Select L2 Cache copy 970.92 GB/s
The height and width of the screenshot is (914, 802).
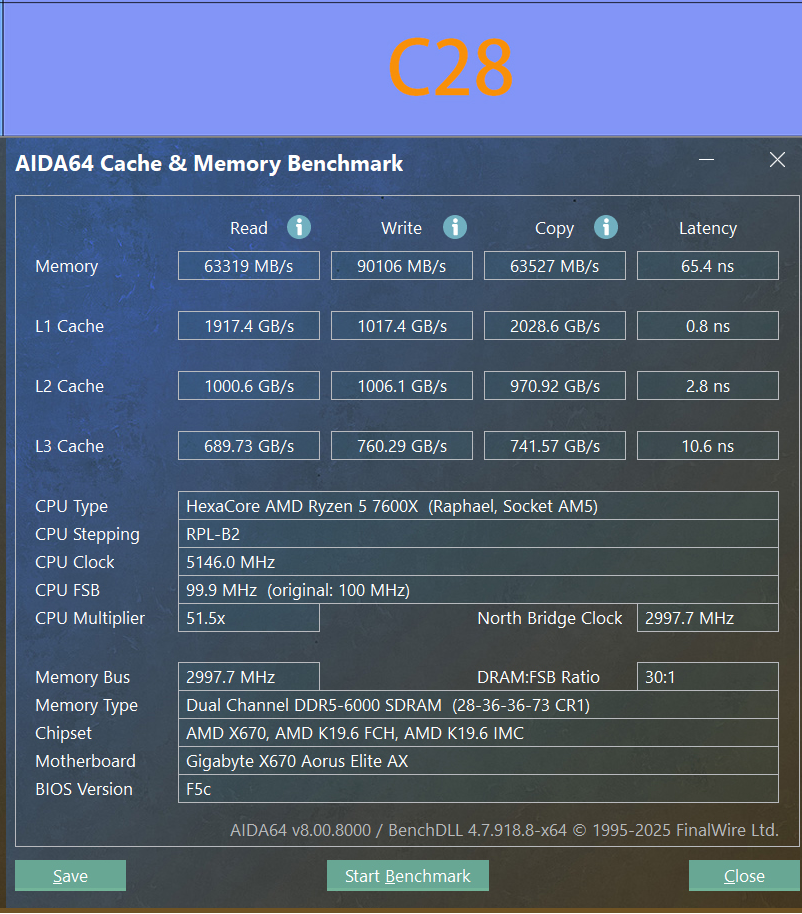[x=555, y=386]
